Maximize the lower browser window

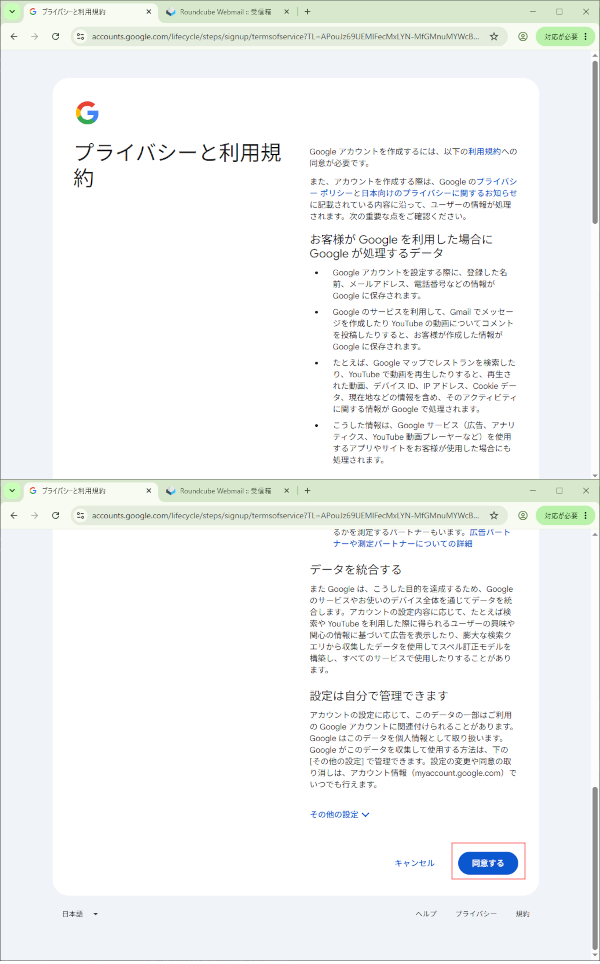(559, 491)
